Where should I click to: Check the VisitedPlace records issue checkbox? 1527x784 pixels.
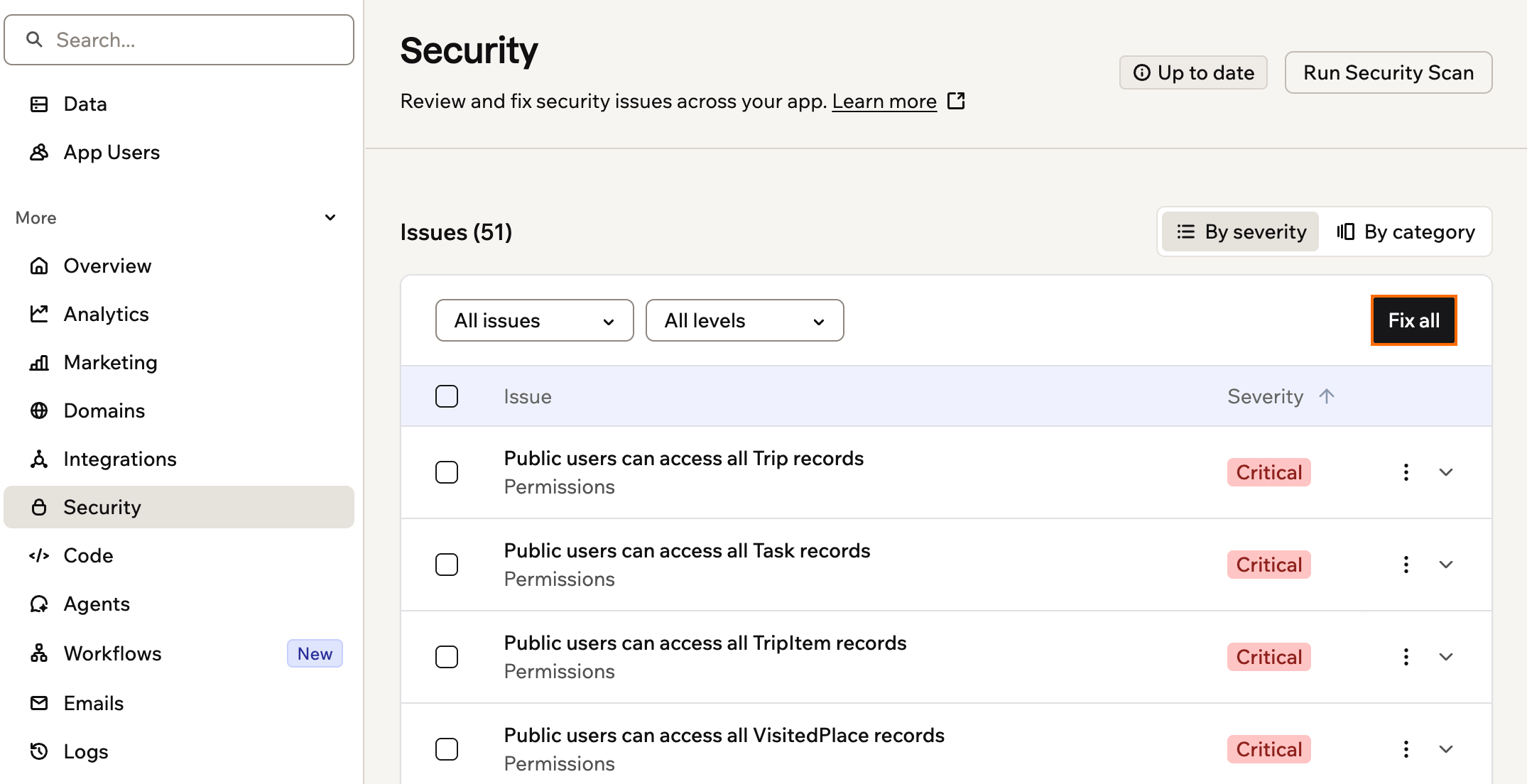point(447,749)
